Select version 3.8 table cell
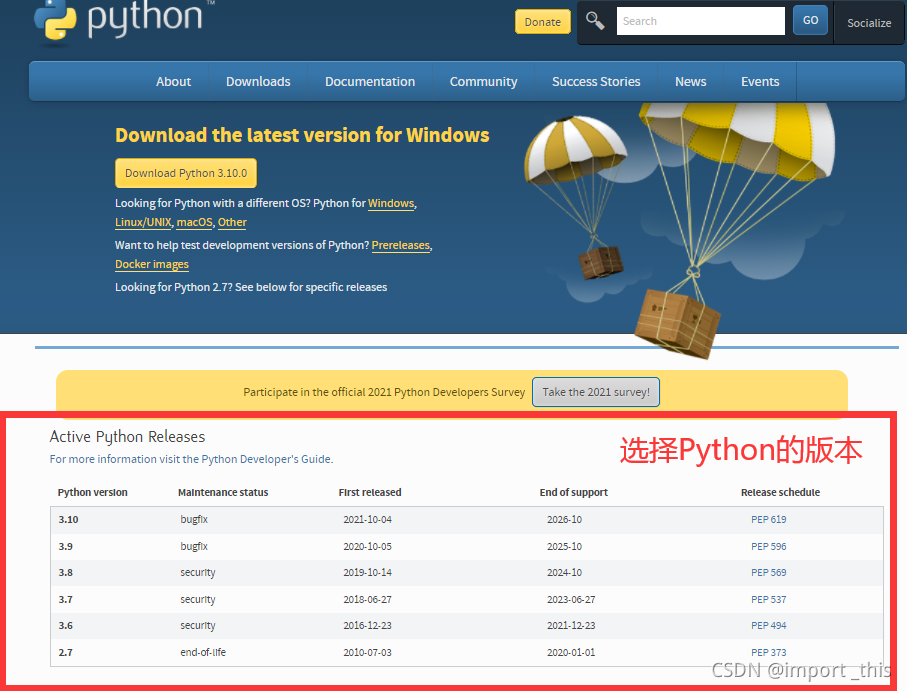Screen dimensions: 907x691 click(x=65, y=572)
